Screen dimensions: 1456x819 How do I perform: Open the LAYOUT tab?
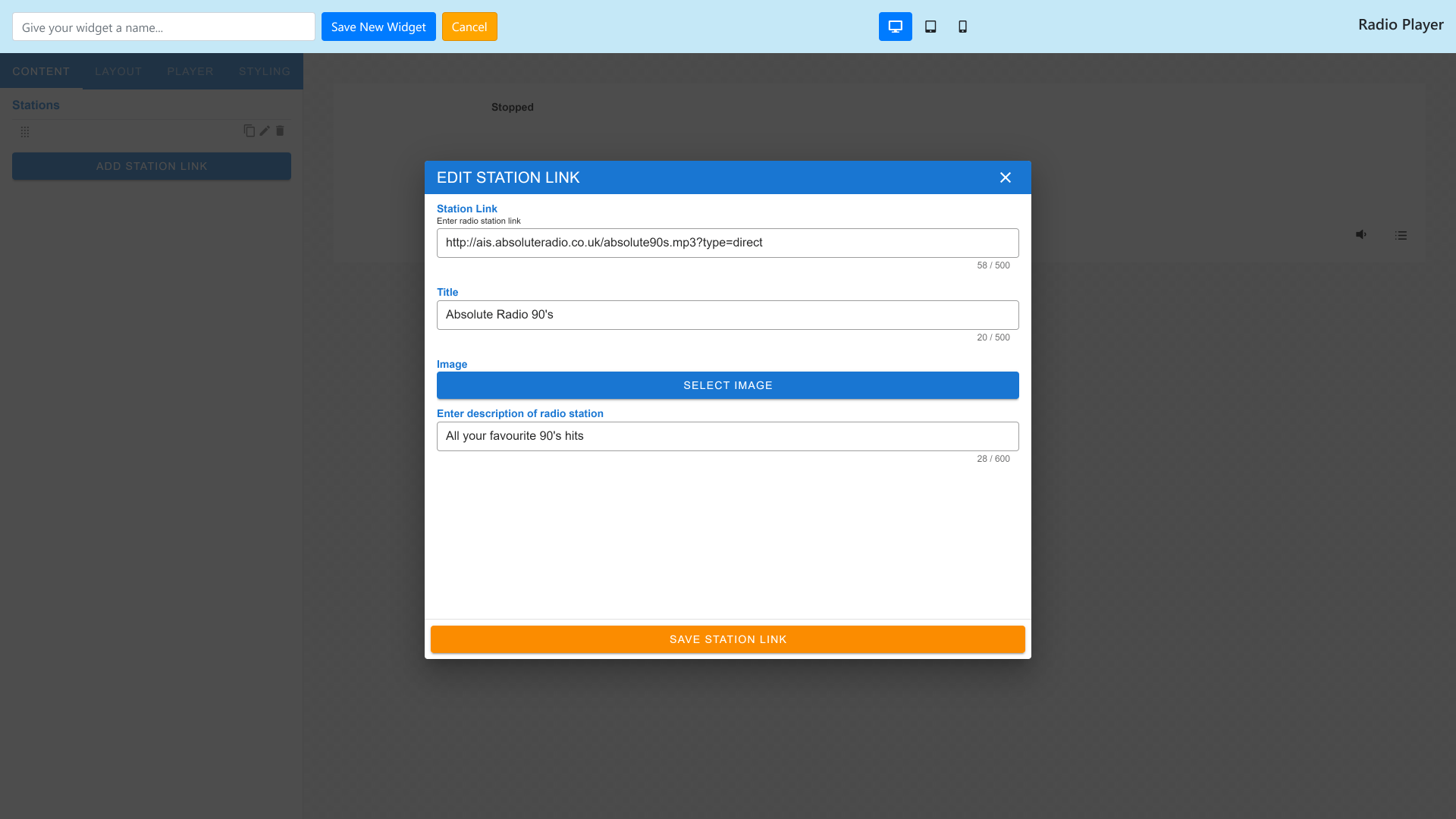(x=118, y=71)
